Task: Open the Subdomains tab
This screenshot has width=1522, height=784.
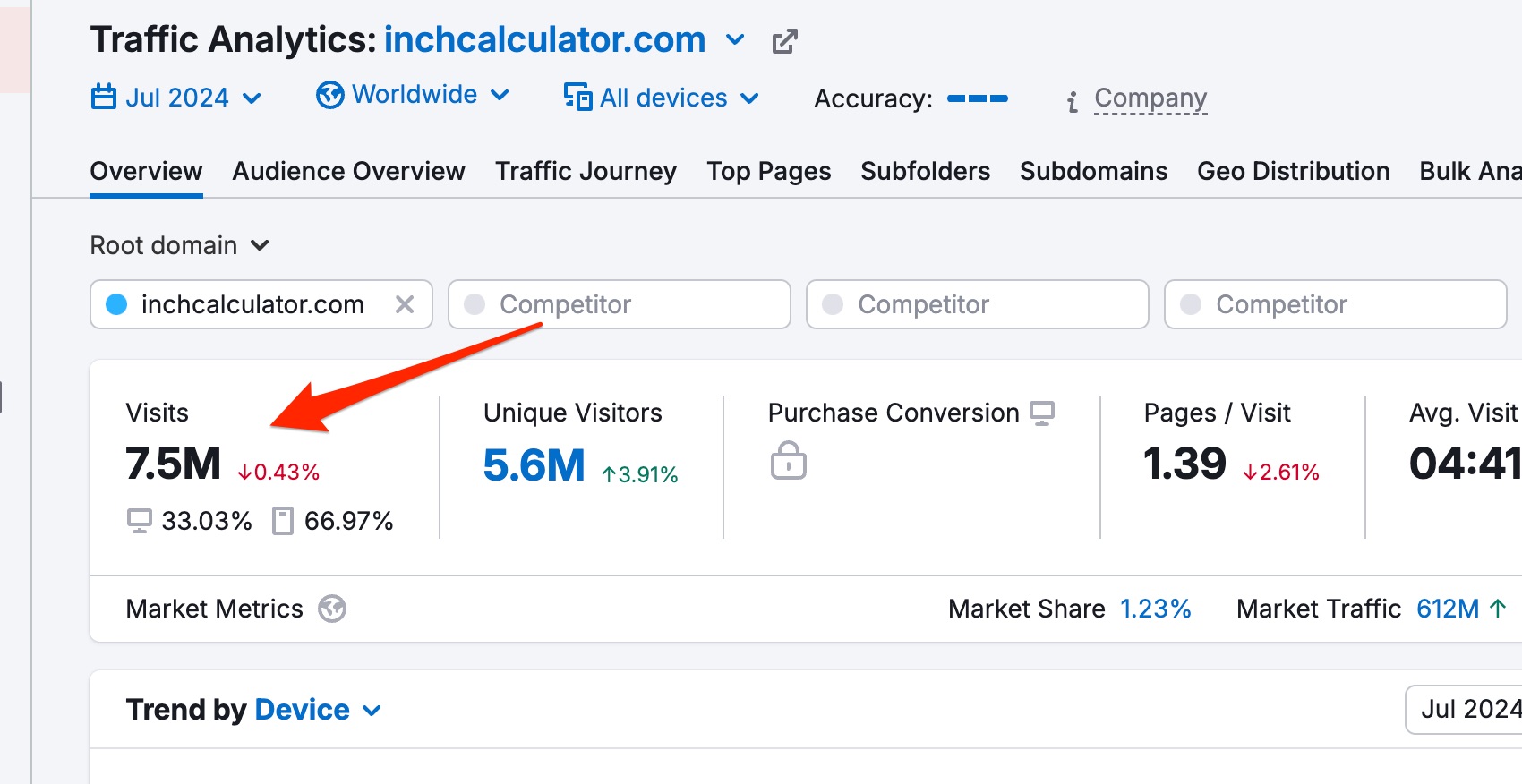Action: point(1094,171)
